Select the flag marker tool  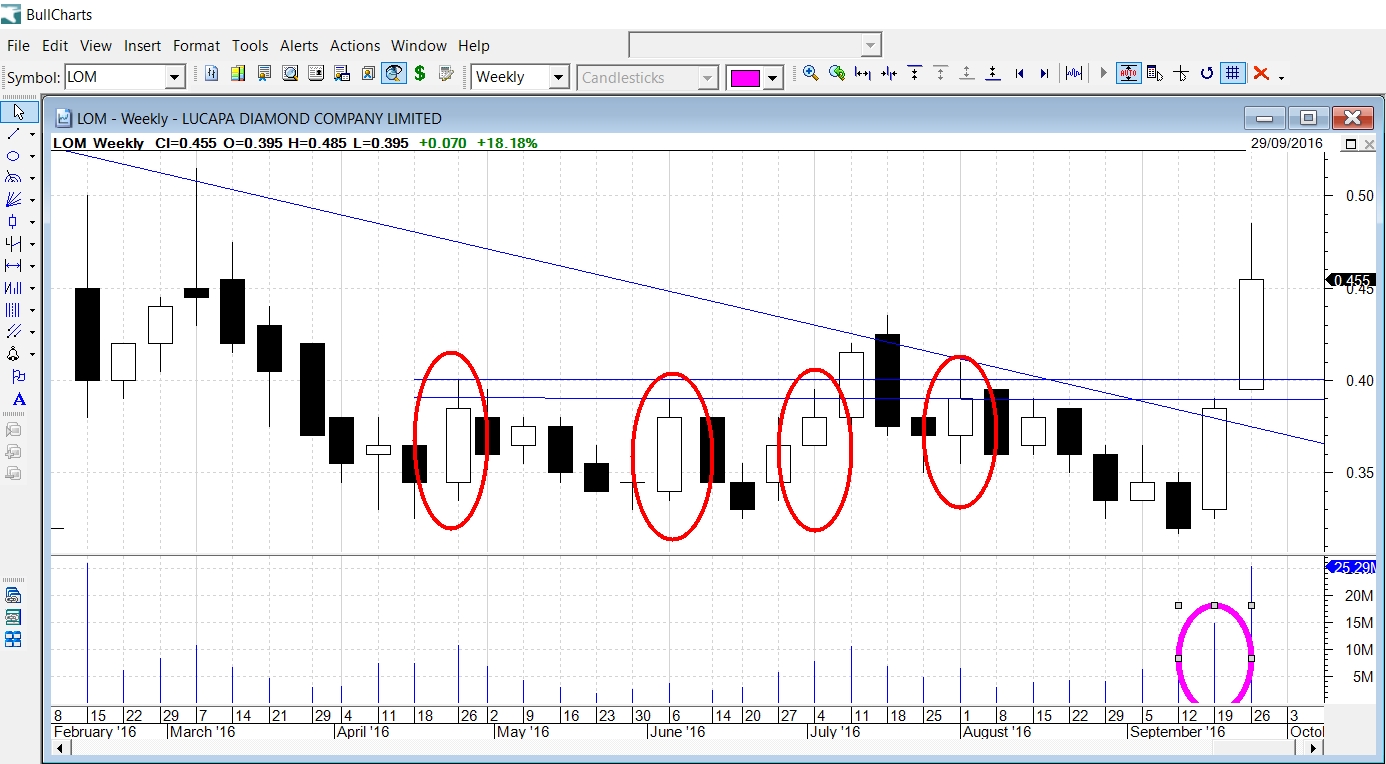click(x=18, y=377)
